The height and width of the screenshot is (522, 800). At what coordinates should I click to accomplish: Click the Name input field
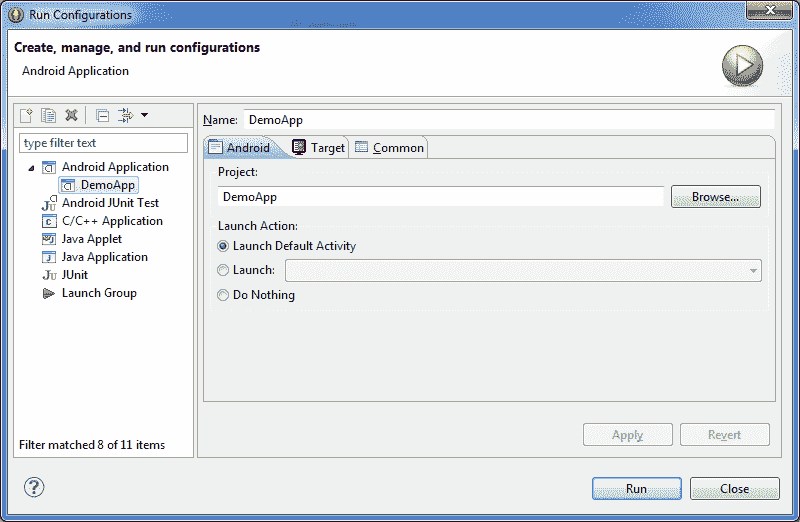(509, 120)
